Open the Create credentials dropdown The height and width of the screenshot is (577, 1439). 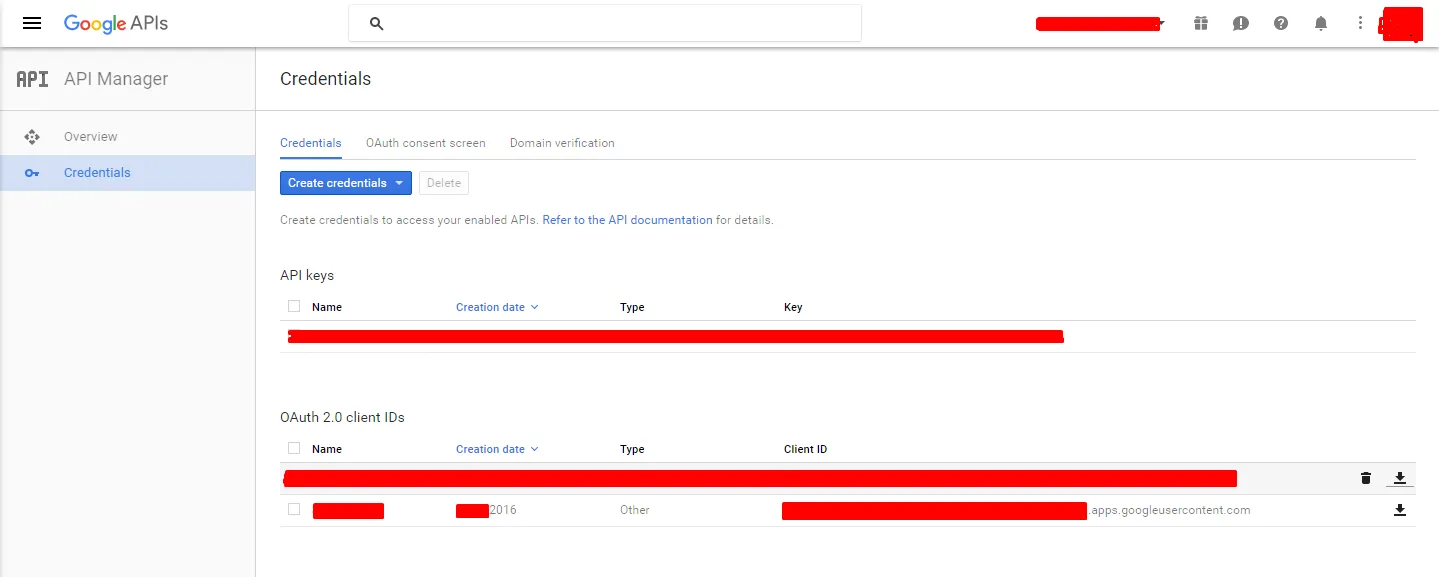345,183
